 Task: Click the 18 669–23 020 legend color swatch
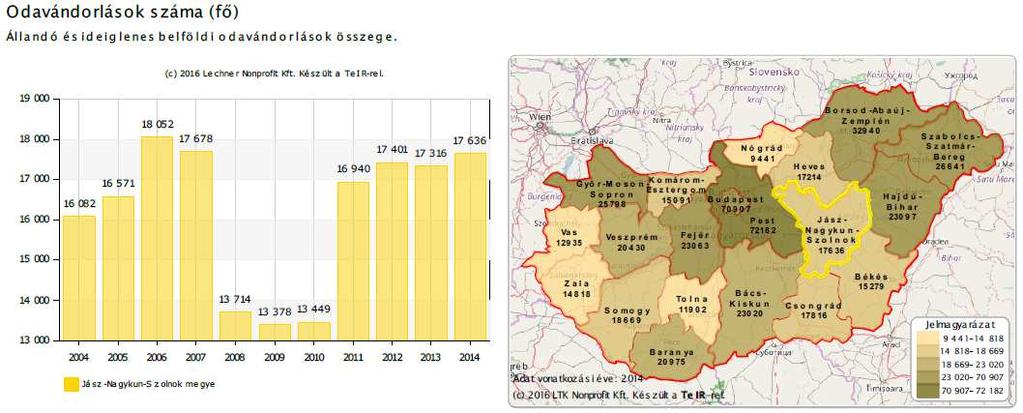(926, 363)
